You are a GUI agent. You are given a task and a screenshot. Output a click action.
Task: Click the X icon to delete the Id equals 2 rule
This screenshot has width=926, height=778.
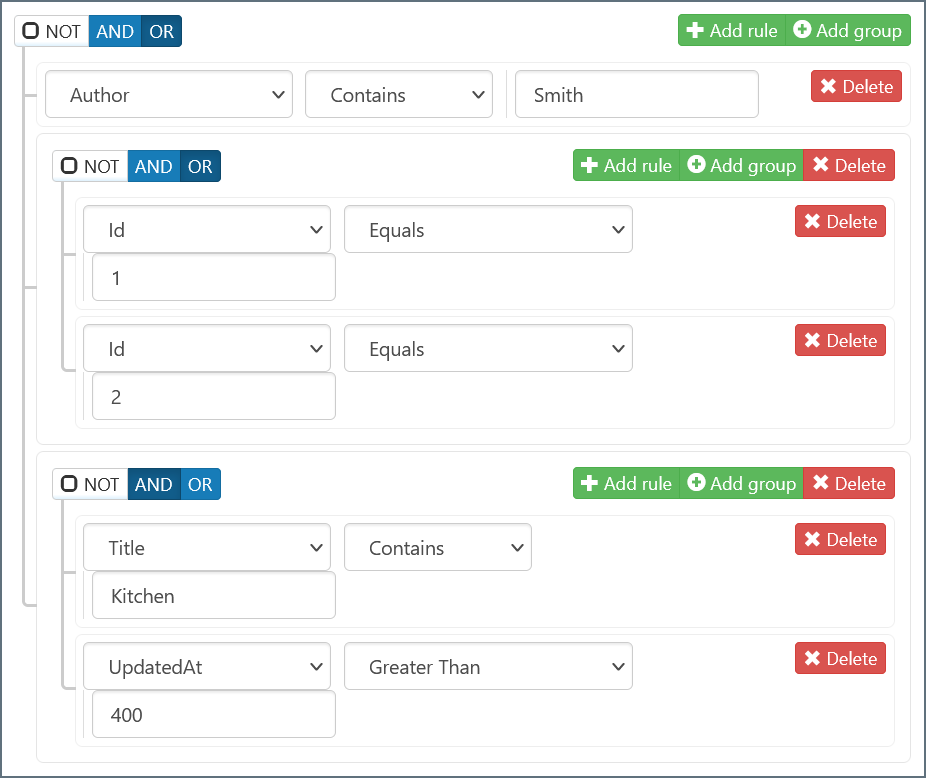click(812, 341)
